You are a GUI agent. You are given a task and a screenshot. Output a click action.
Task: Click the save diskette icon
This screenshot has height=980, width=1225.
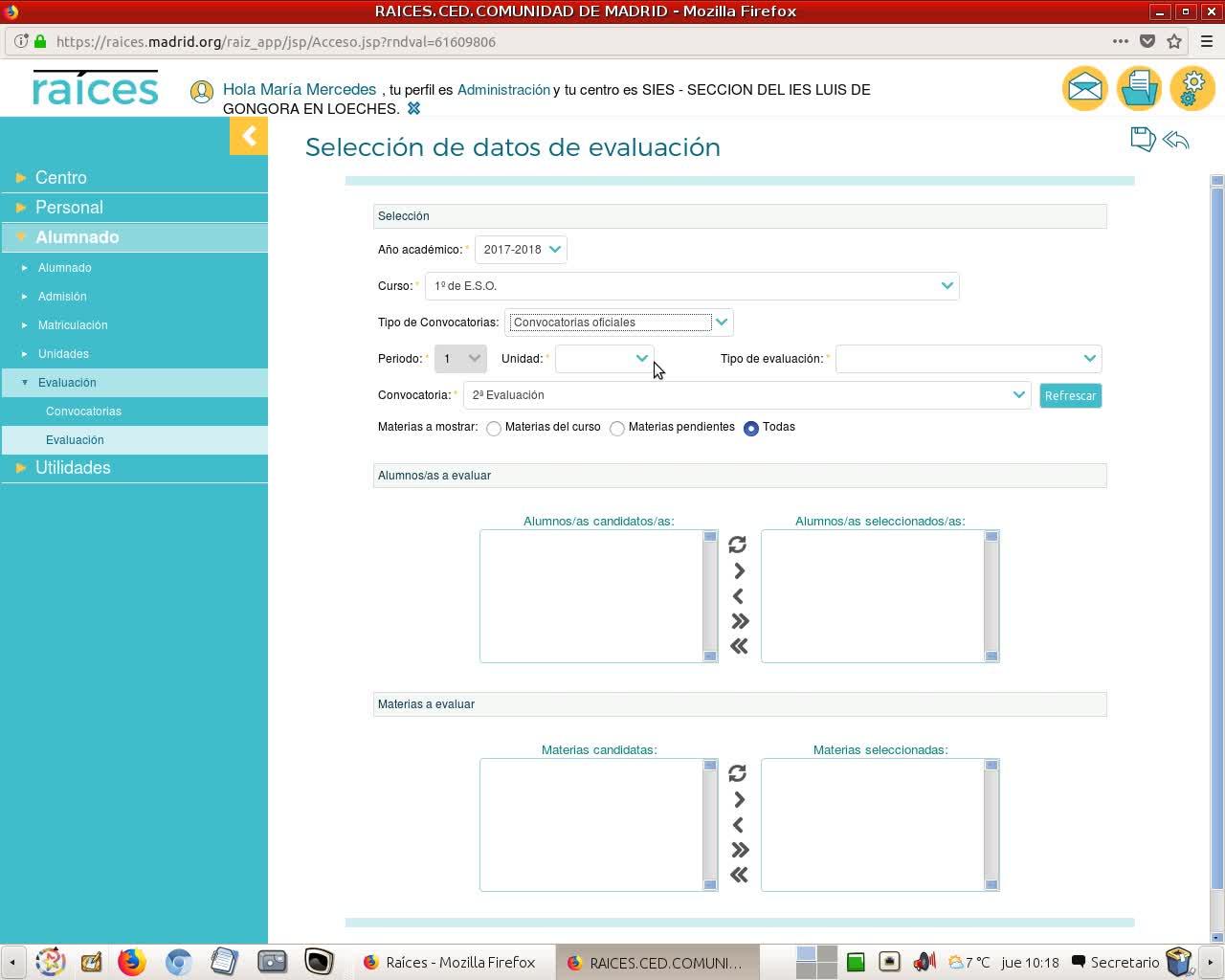point(1143,140)
